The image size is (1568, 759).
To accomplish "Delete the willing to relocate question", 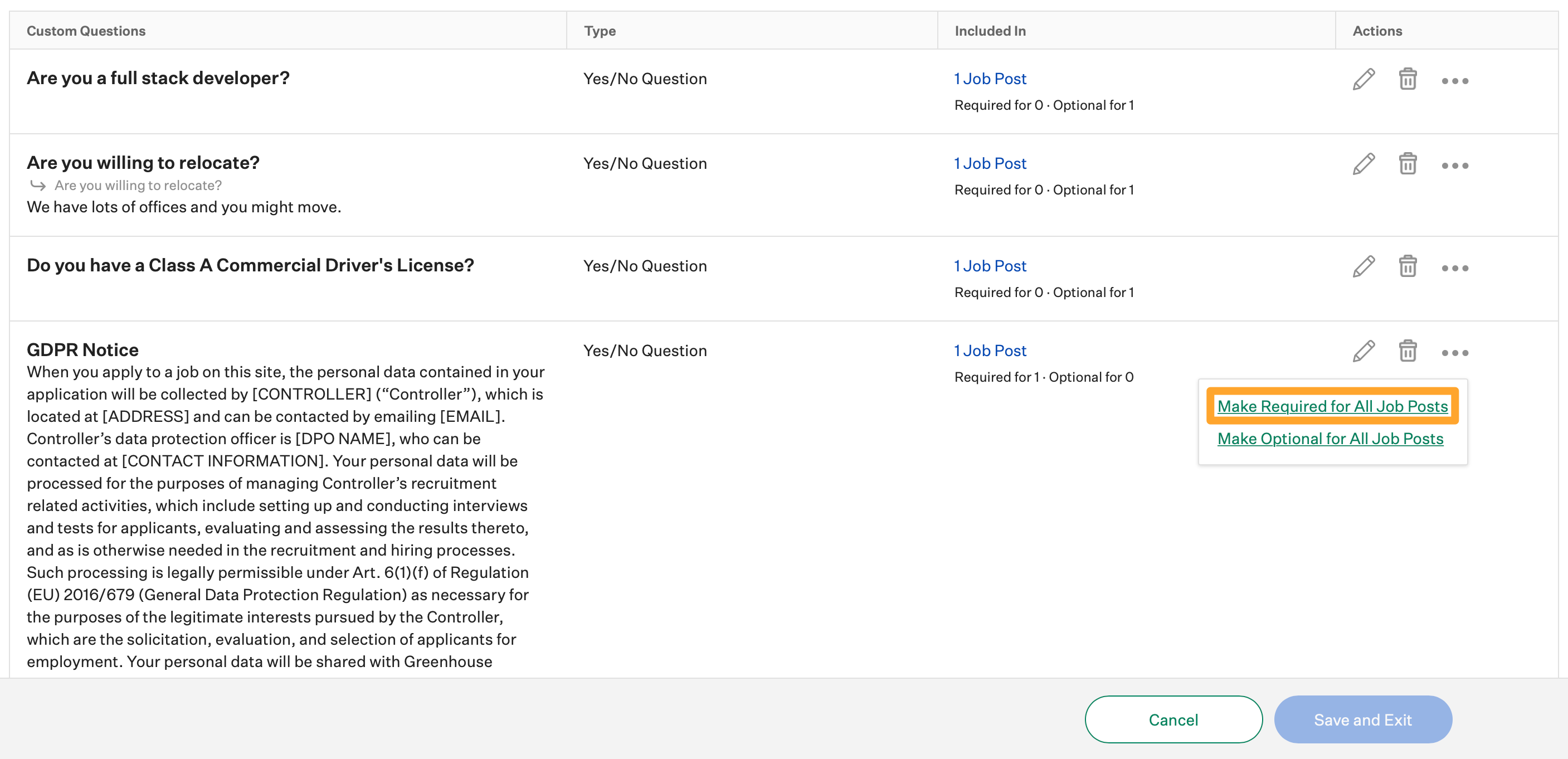I will (1408, 164).
